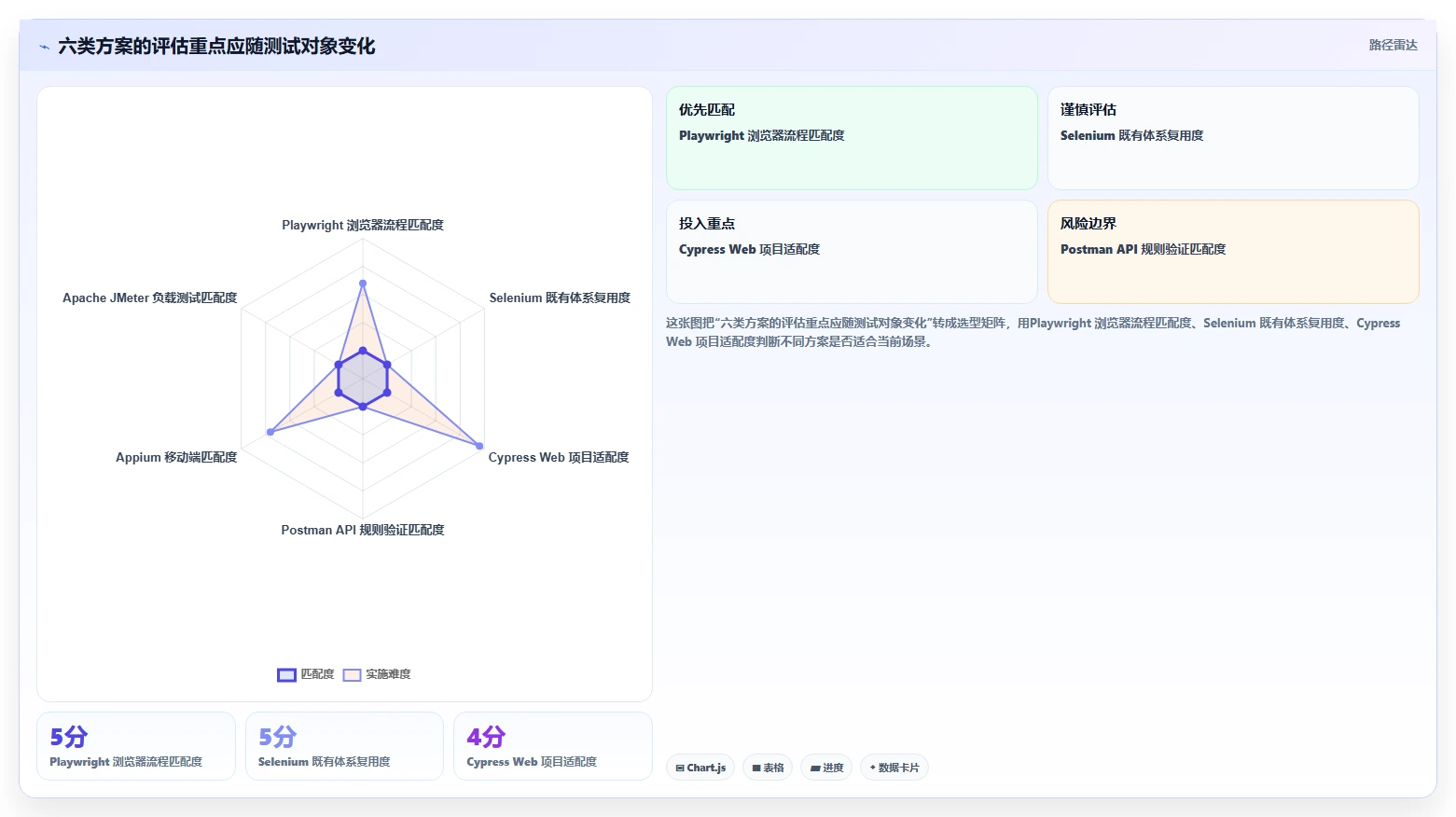The width and height of the screenshot is (1456, 817).
Task: Click the 表格 tag icon
Action: [756, 769]
